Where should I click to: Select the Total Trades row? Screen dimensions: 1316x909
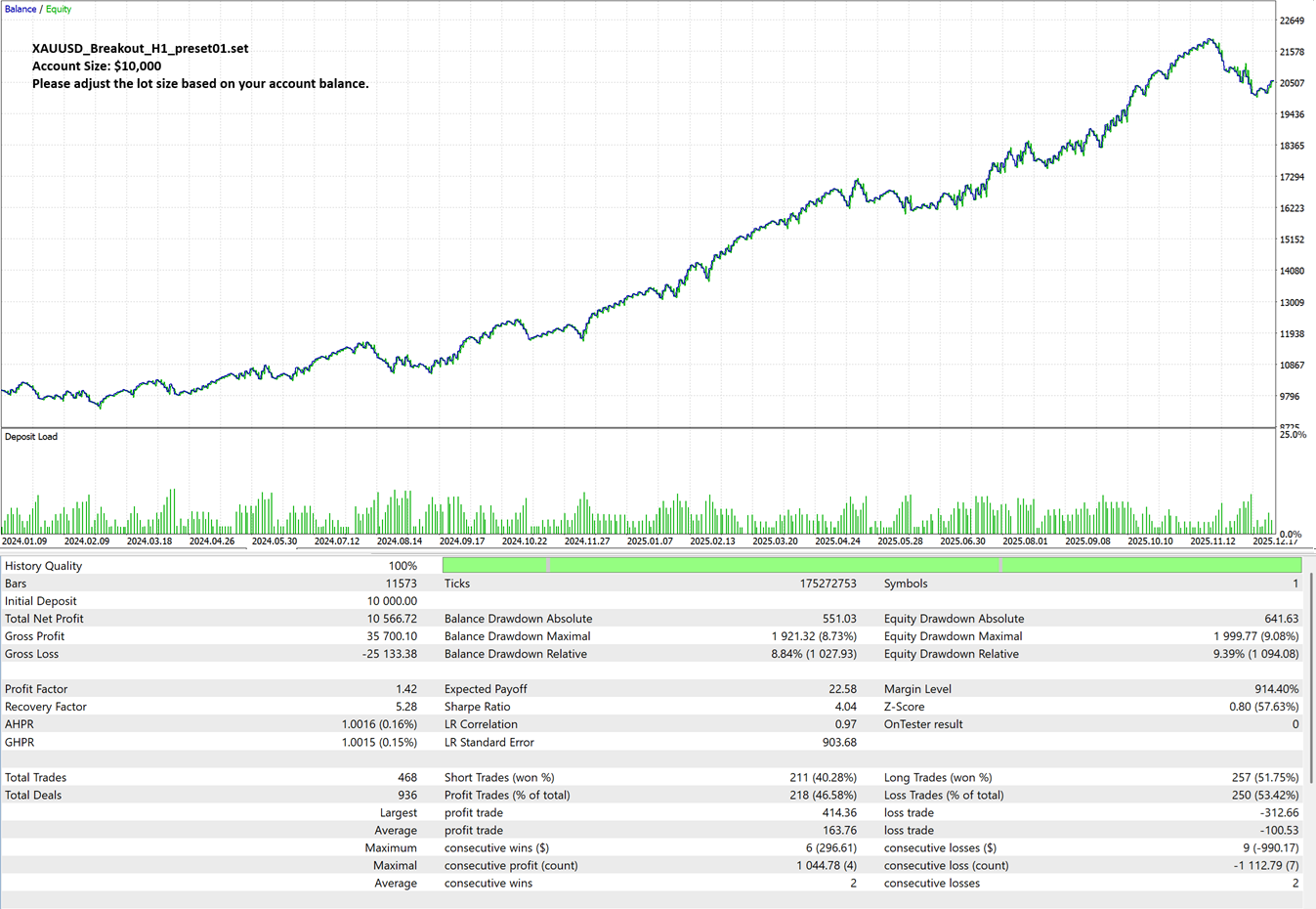click(210, 777)
